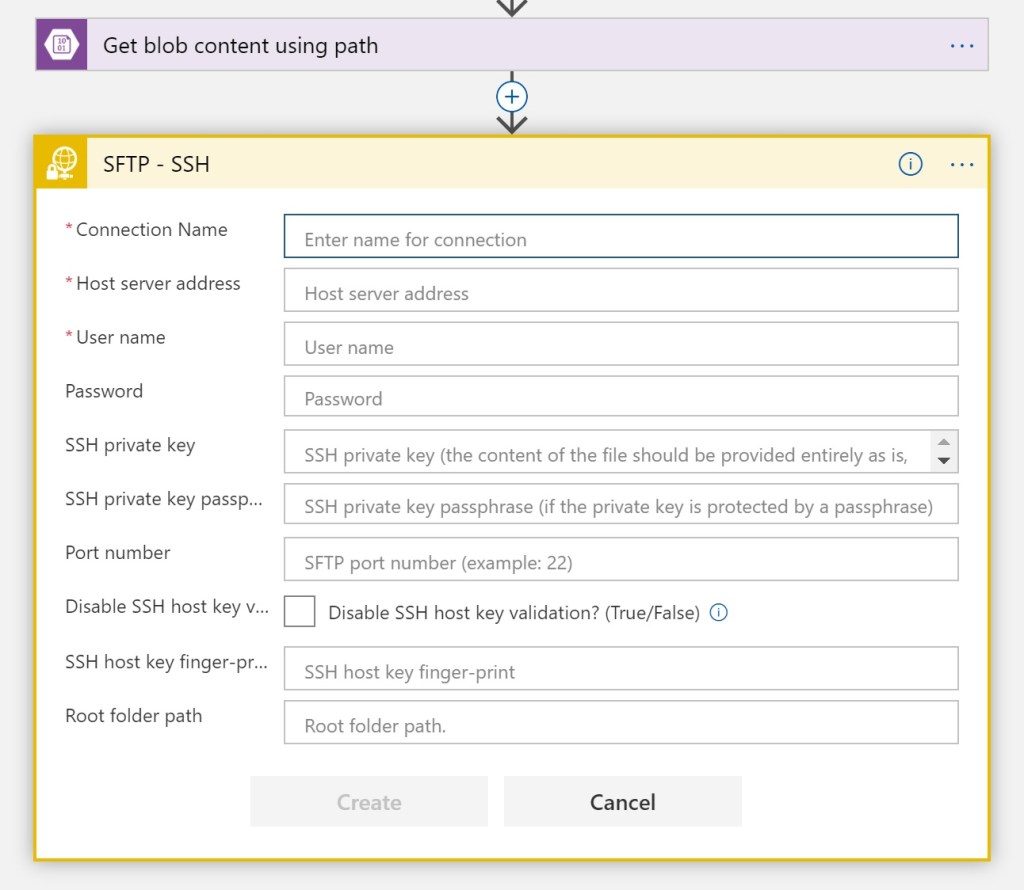Click the Azure Blob storage icon
This screenshot has width=1024, height=890.
pos(62,46)
